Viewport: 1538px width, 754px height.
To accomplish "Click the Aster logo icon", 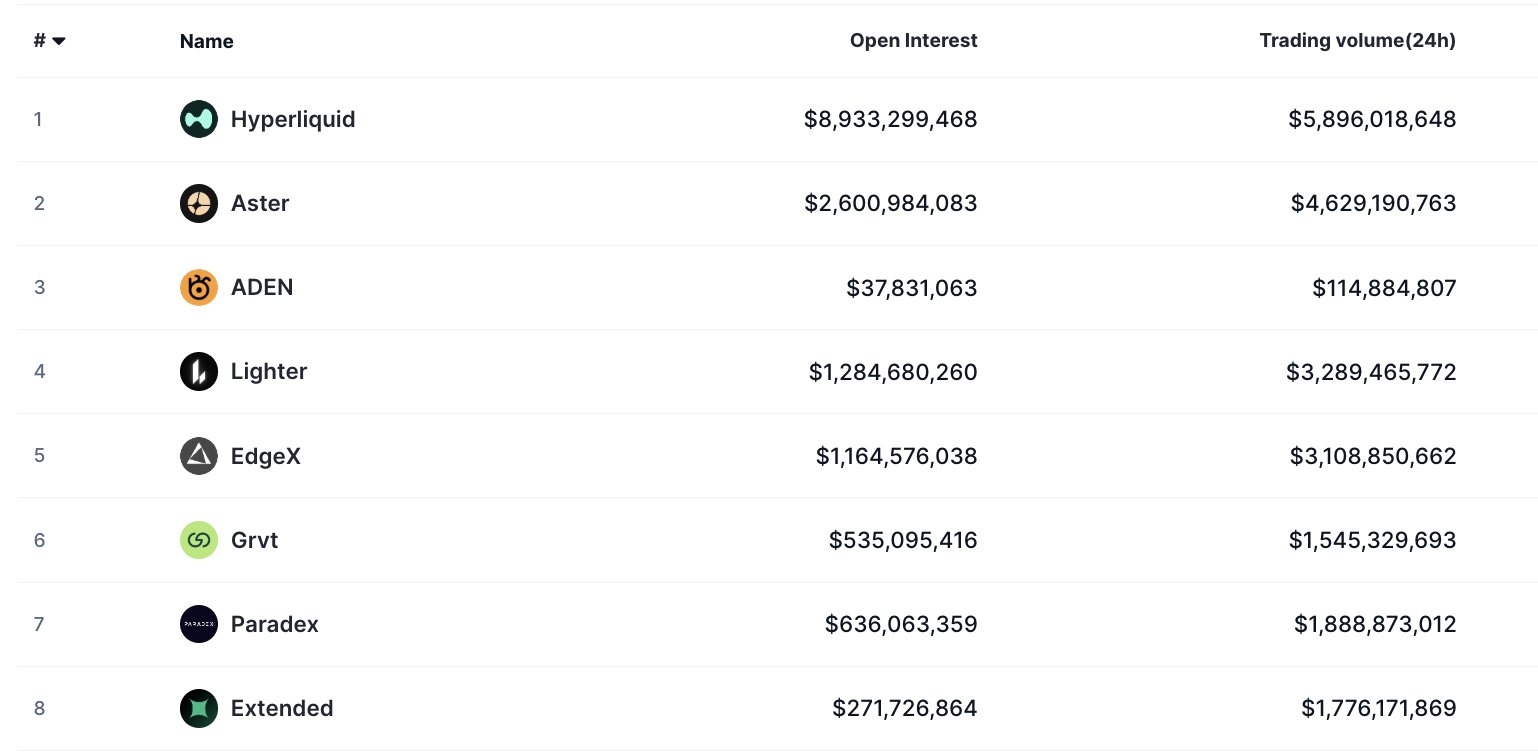I will click(x=199, y=204).
